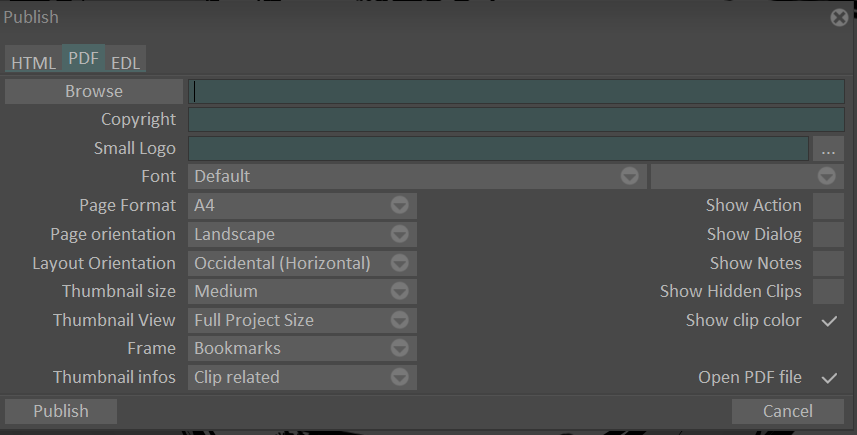Enable the Show Action checkbox

click(x=829, y=205)
